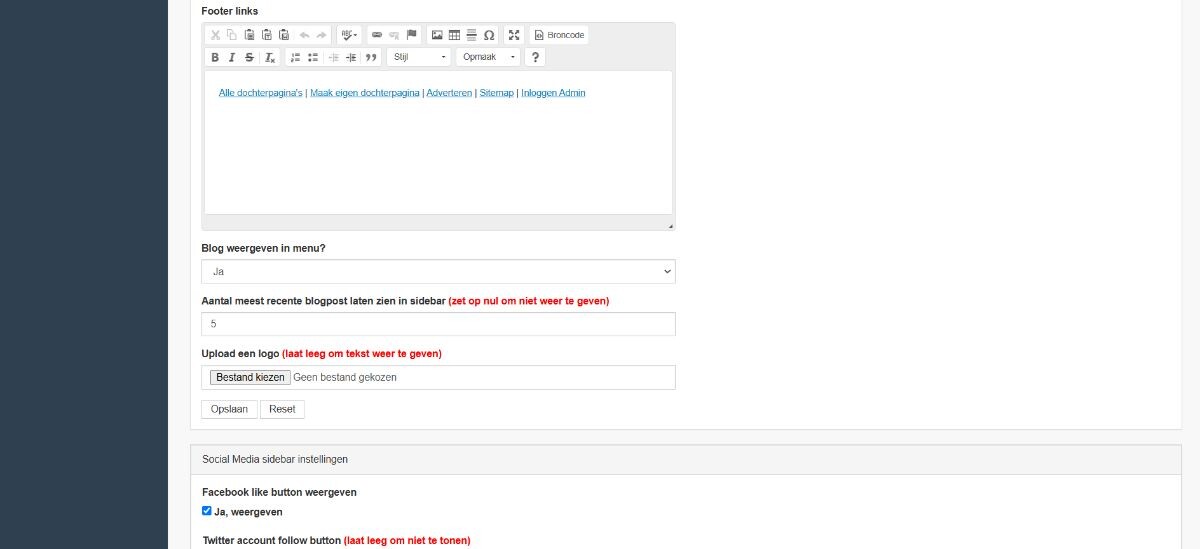Open the Opmaak format dropdown

coord(489,58)
